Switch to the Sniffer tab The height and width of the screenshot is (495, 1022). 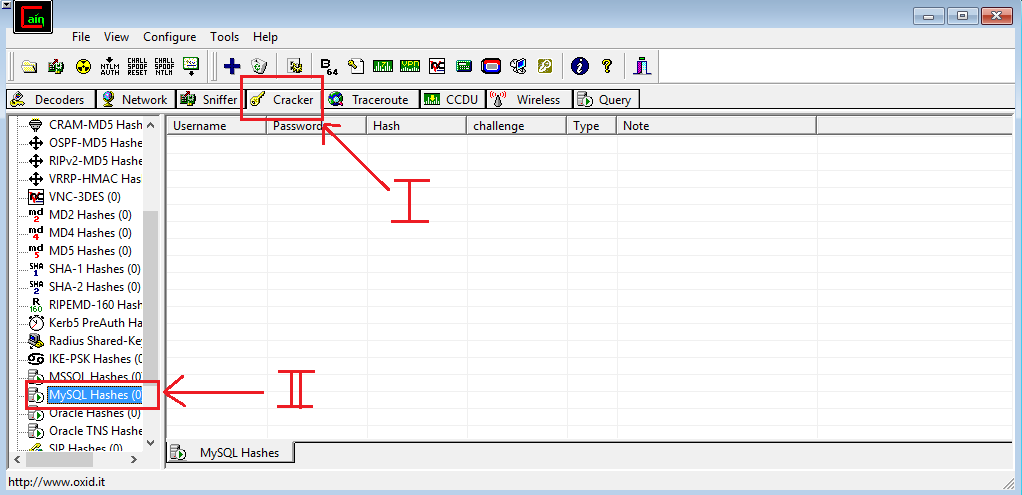tap(208, 99)
